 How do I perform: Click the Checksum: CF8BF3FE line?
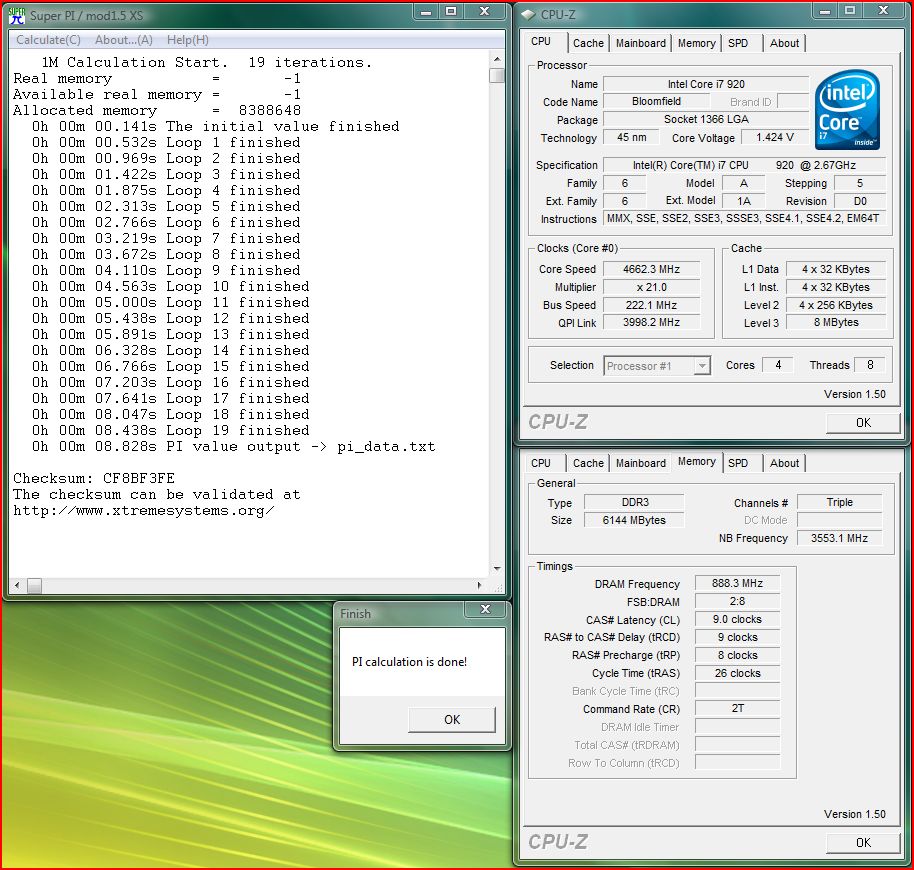[94, 478]
